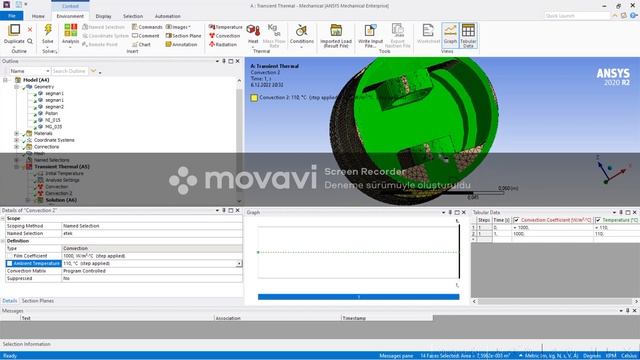
Task: Click the Annotation tool
Action: [181, 44]
